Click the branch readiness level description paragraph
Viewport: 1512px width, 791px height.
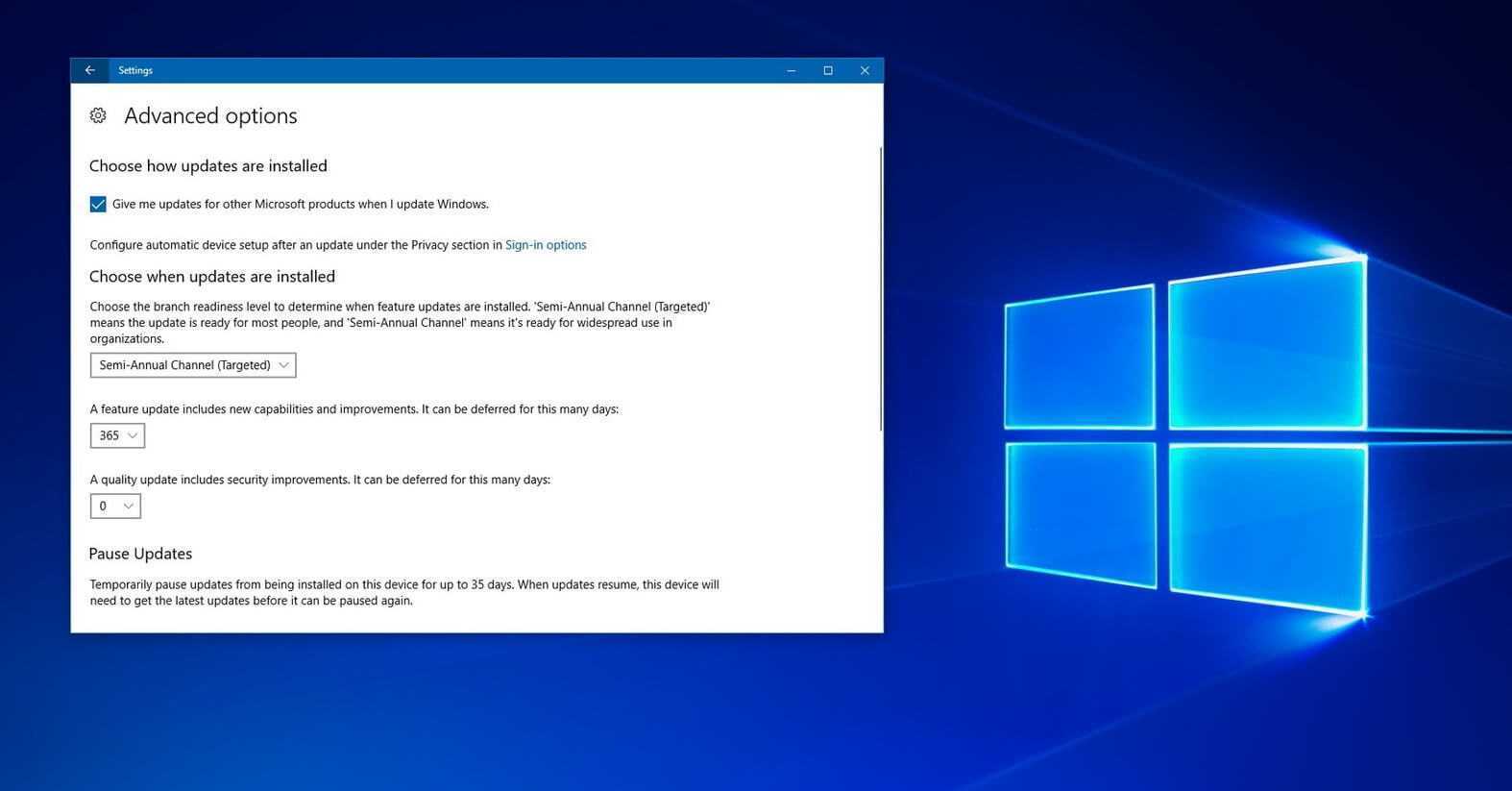point(401,323)
